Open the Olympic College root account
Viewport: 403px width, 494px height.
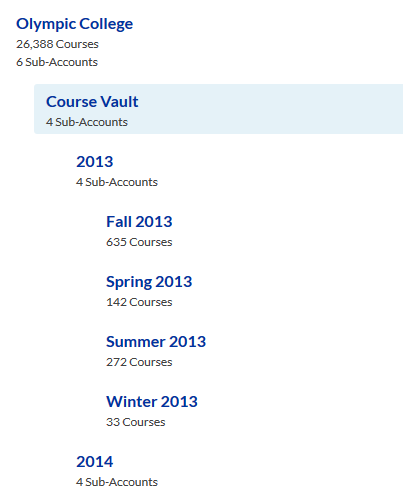pos(74,24)
